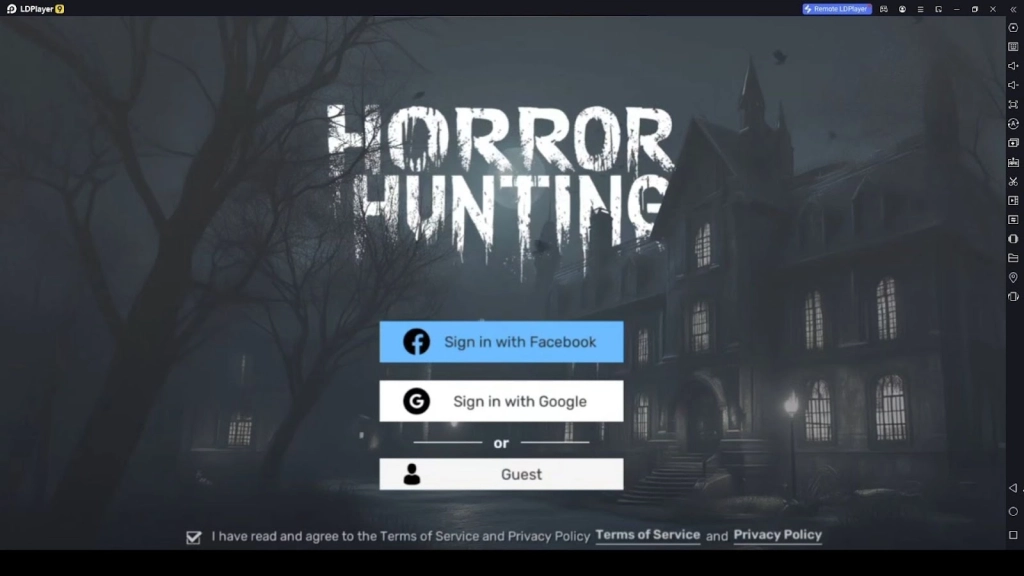Image resolution: width=1024 pixels, height=576 pixels.
Task: Restore down the LDPlayer window
Action: 974,9
